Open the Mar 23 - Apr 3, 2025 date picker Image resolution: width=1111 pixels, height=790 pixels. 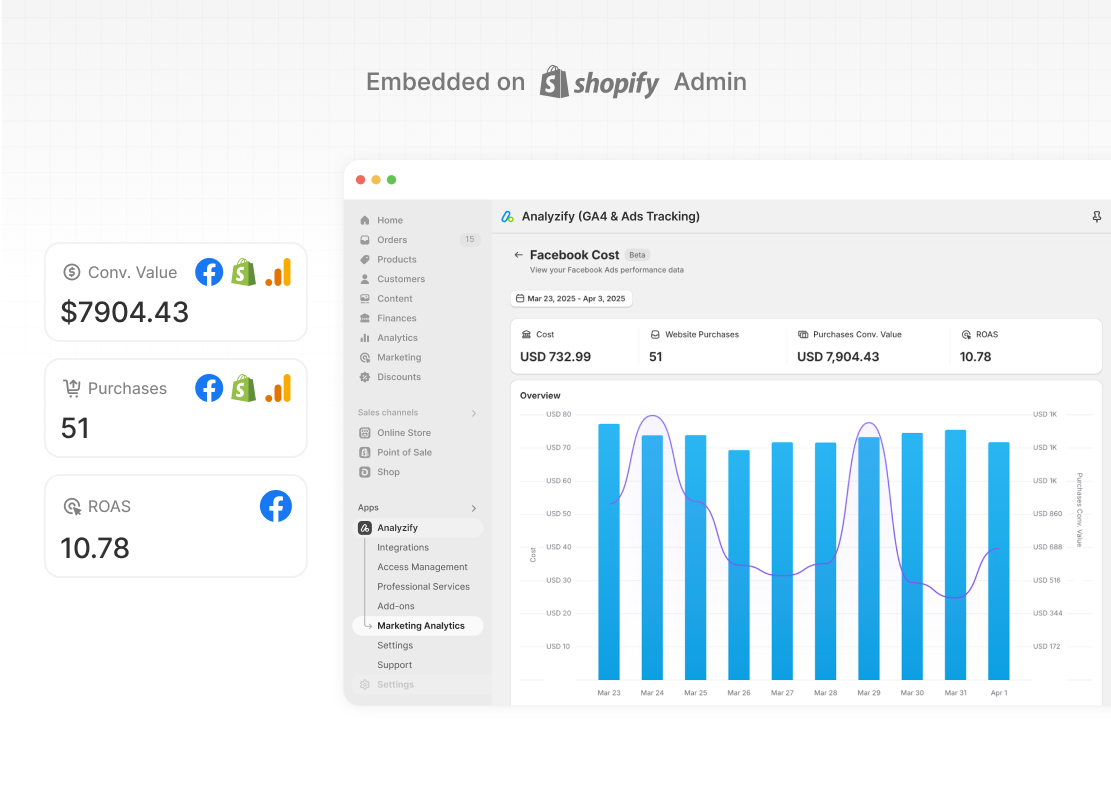coord(571,299)
